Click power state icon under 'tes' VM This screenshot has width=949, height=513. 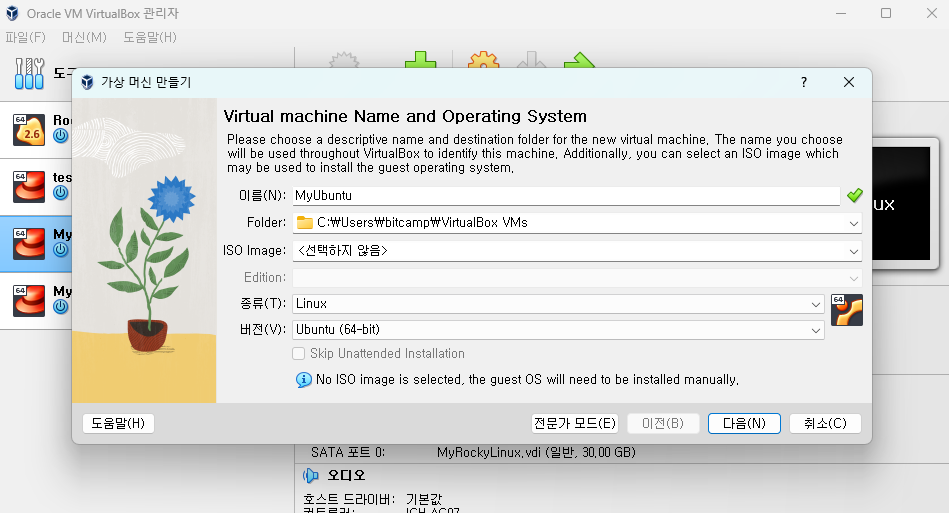pos(61,193)
